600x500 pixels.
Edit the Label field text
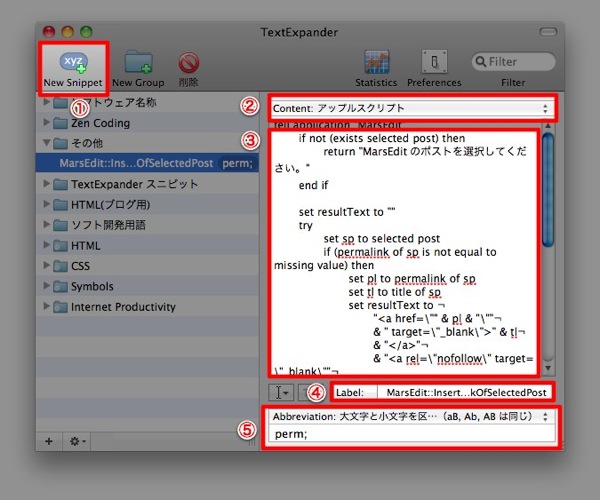coord(465,393)
